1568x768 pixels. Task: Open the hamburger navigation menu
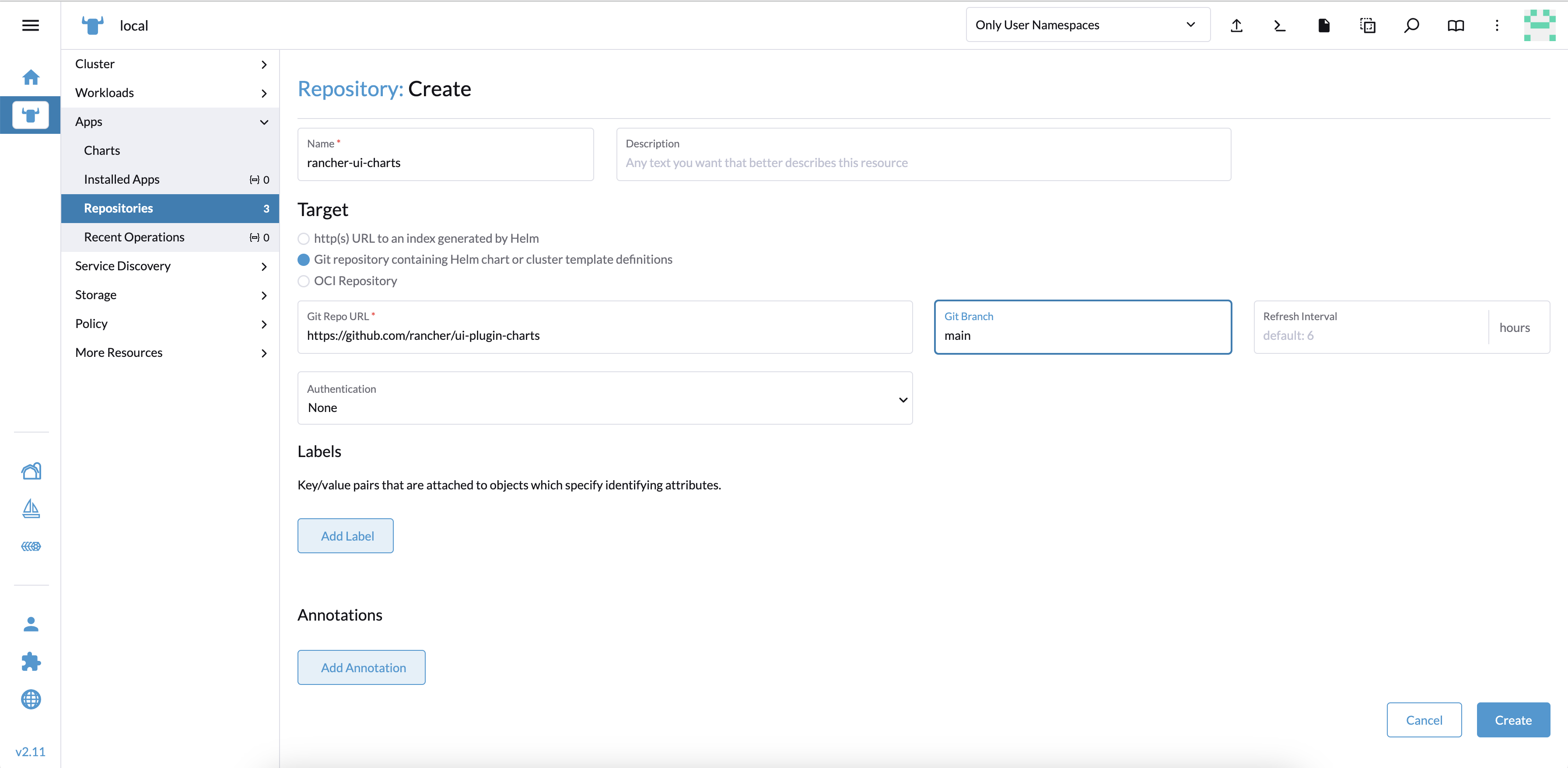pyautogui.click(x=31, y=25)
